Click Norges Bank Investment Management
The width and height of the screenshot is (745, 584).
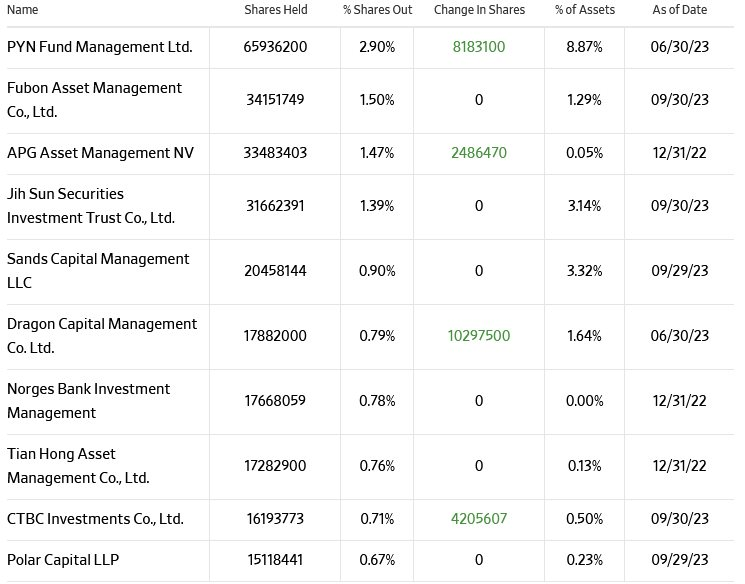88,401
